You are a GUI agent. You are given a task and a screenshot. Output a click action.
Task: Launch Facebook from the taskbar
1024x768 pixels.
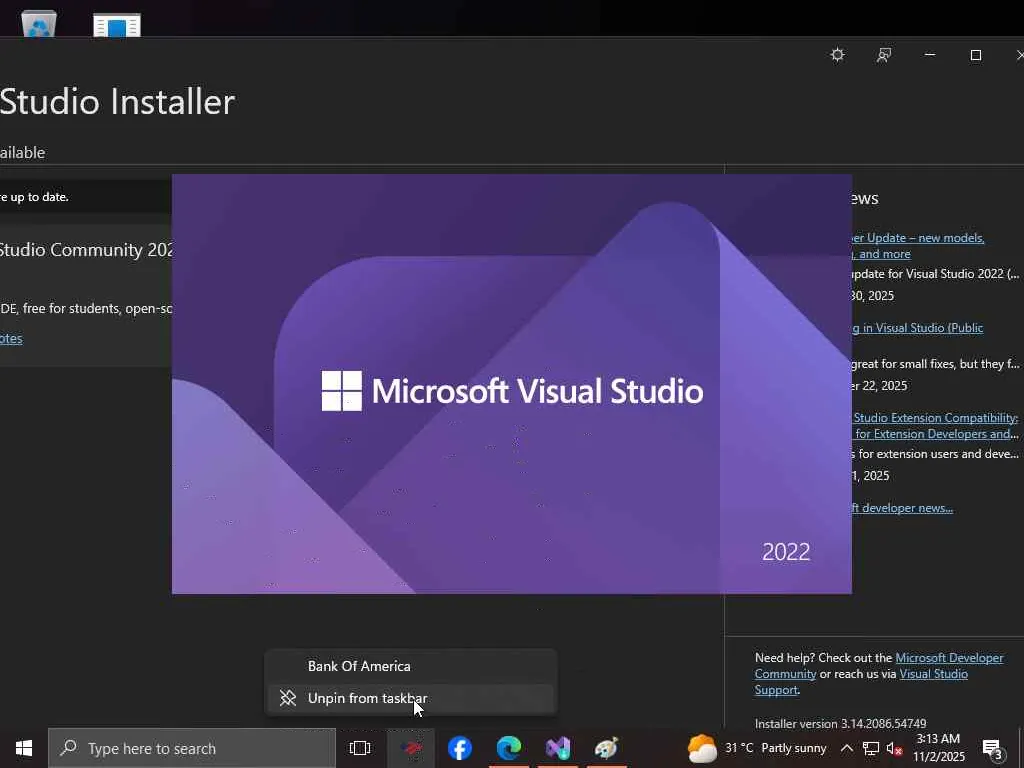click(x=460, y=748)
